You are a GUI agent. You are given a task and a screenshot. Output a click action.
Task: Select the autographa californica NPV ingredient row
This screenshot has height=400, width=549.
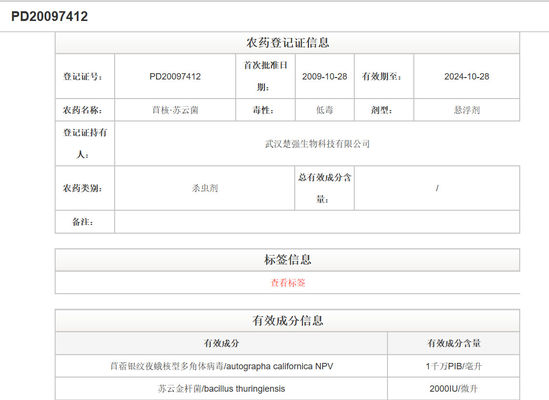pos(287,366)
